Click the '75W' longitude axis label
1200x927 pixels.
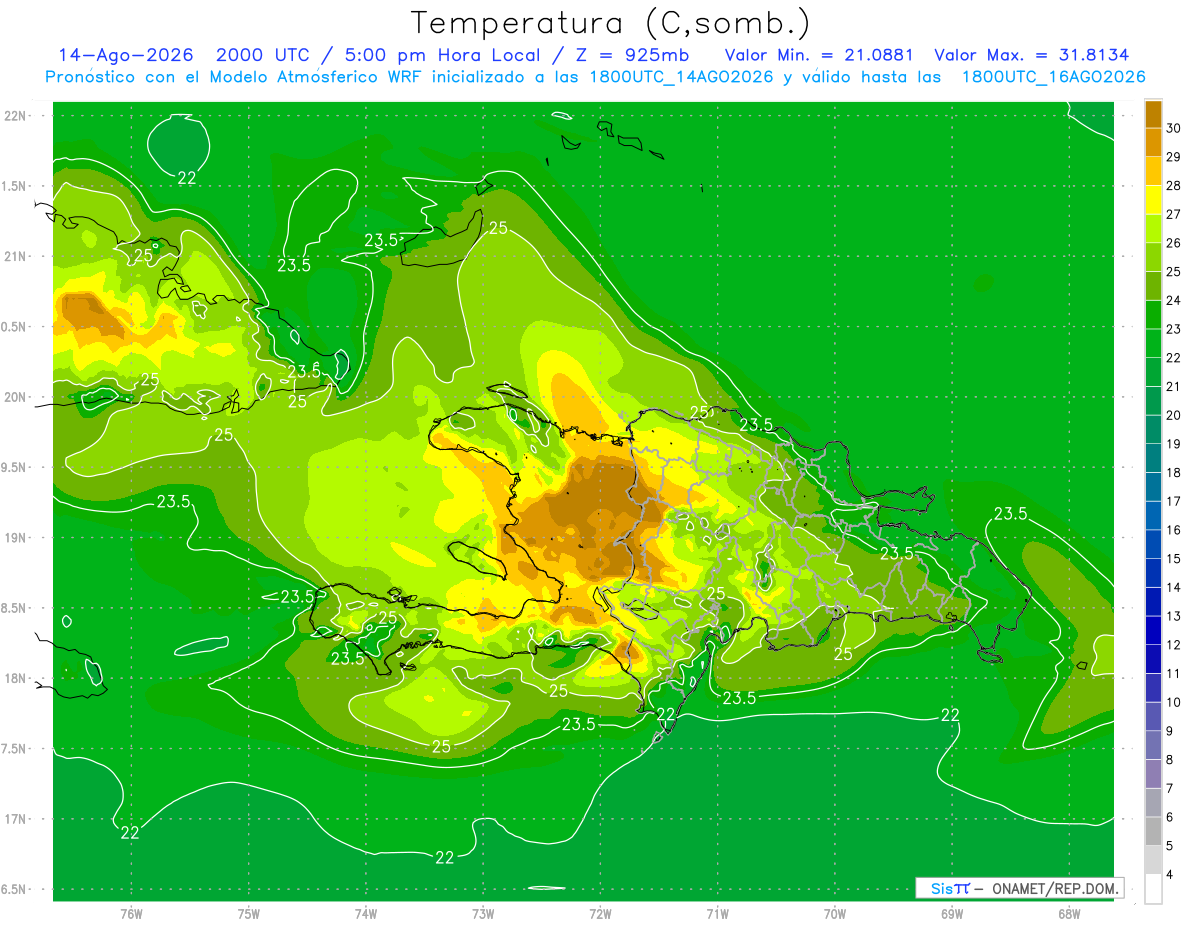coord(249,913)
